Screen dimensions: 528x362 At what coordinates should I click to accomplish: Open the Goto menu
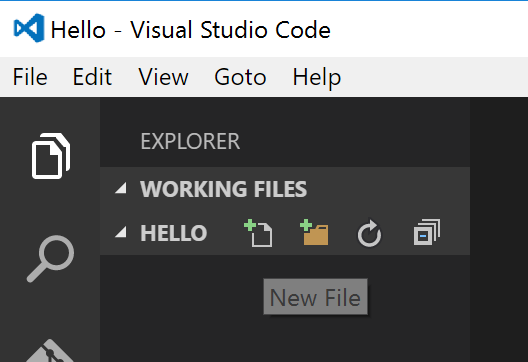coord(240,77)
